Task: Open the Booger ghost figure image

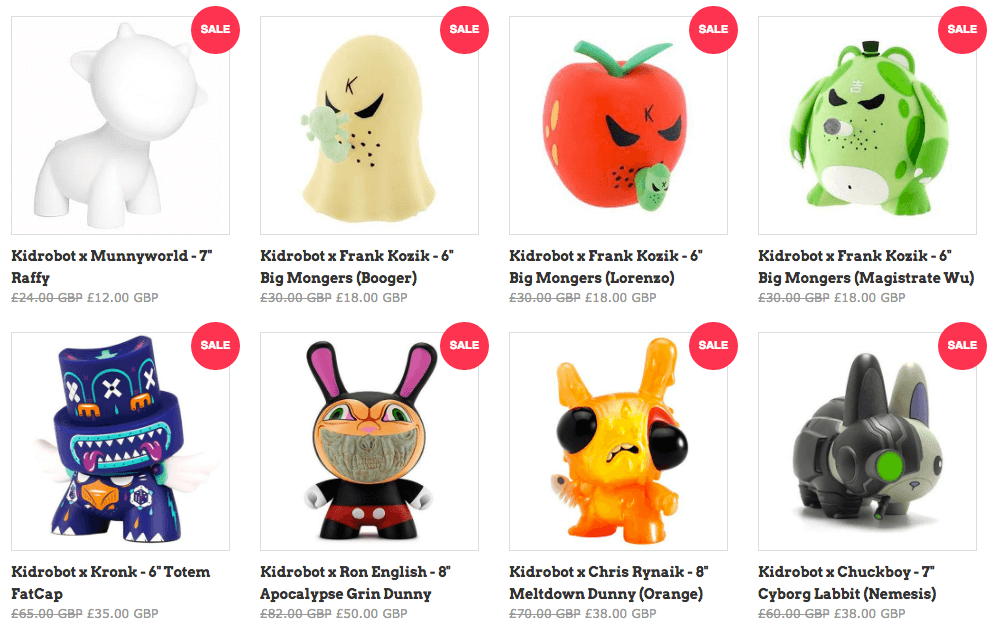Action: tap(369, 125)
